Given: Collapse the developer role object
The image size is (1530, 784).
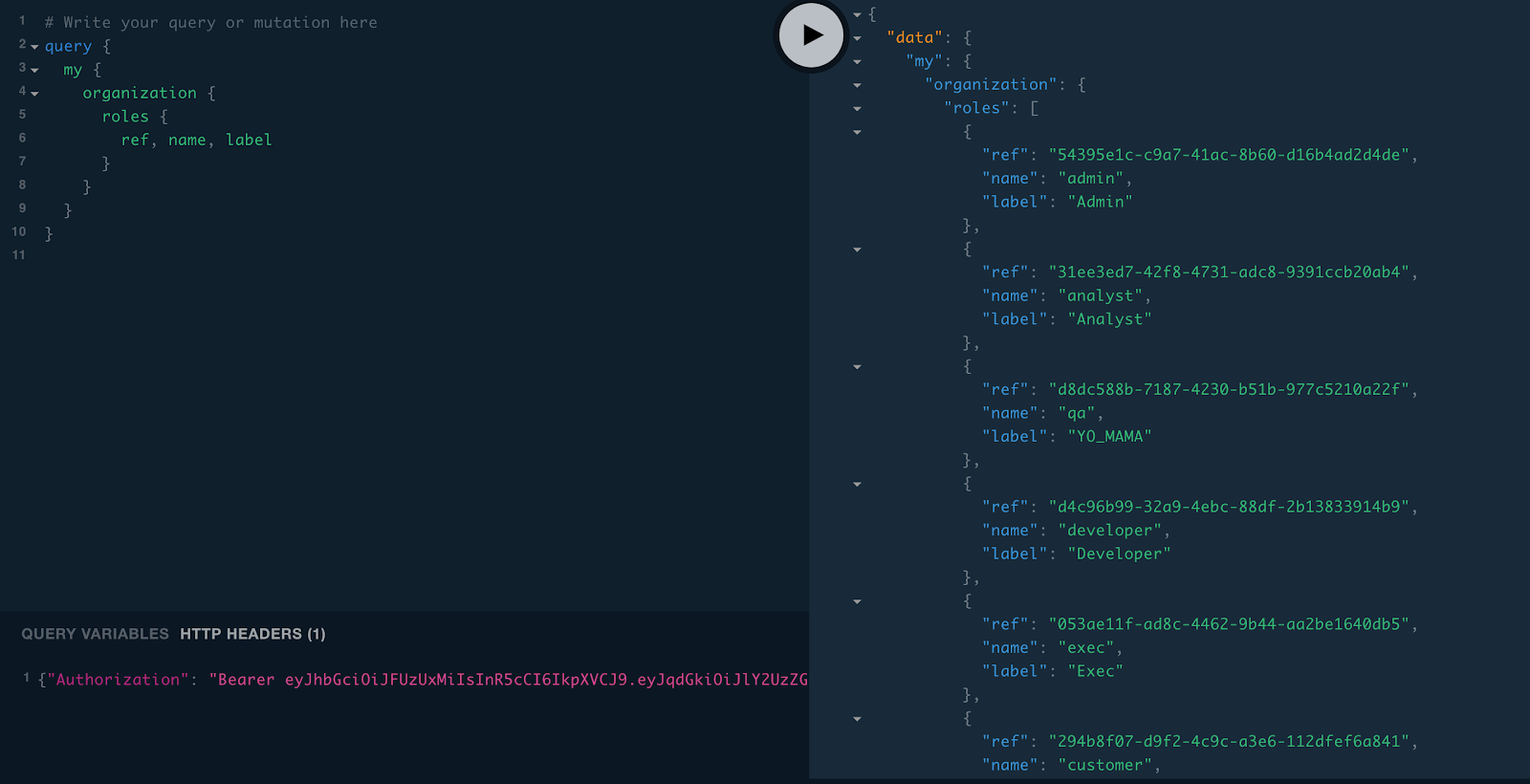Looking at the screenshot, I should tap(857, 485).
